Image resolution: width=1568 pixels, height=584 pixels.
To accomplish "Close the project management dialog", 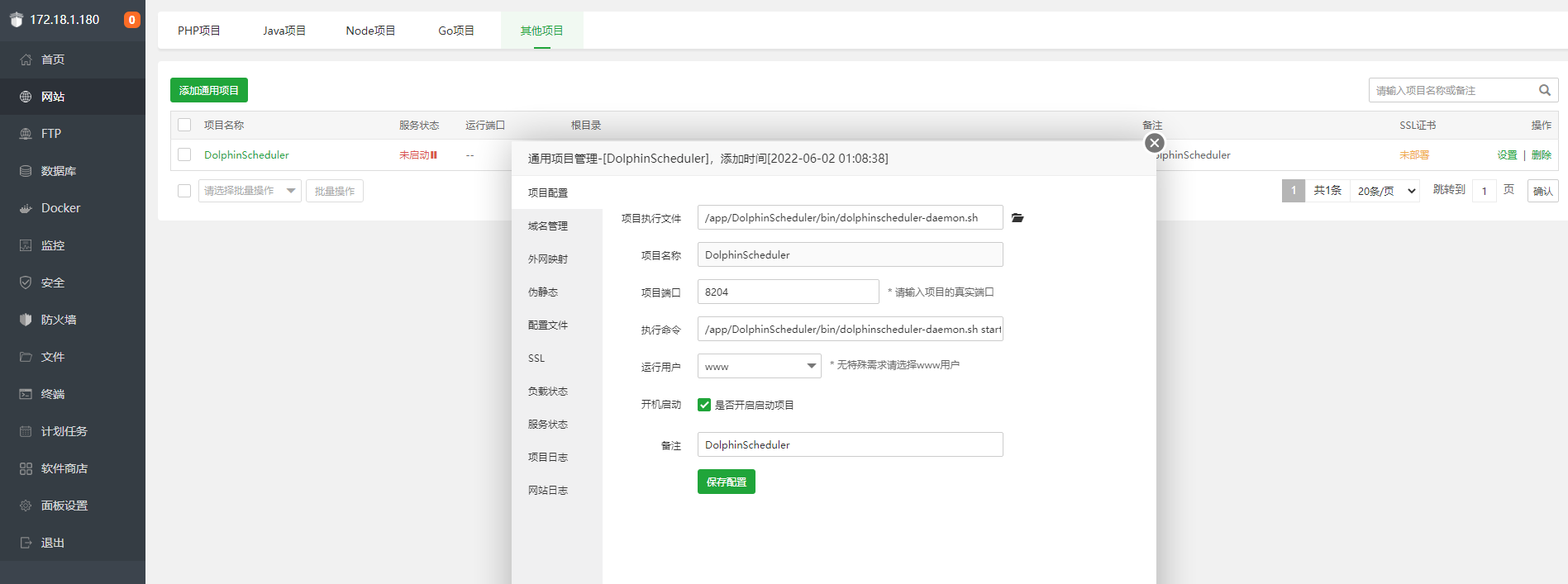I will coord(1155,143).
